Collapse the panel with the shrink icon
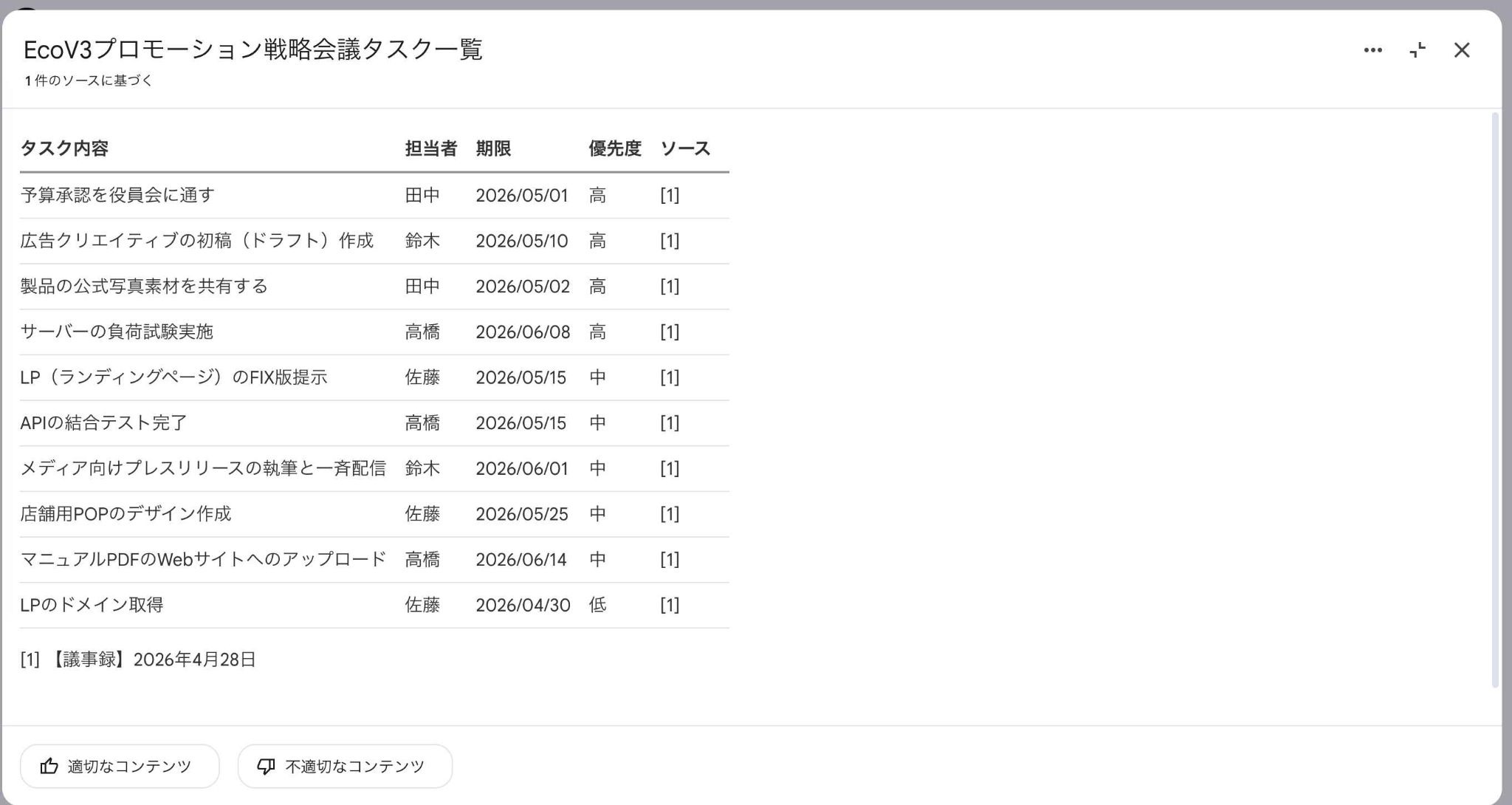This screenshot has height=805, width=1512. (x=1417, y=50)
